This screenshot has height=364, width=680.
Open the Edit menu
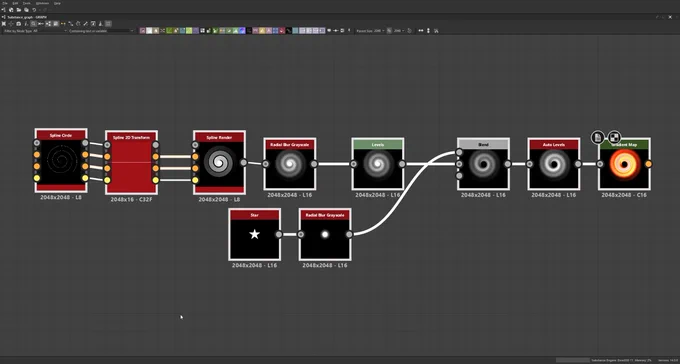pyautogui.click(x=16, y=3)
